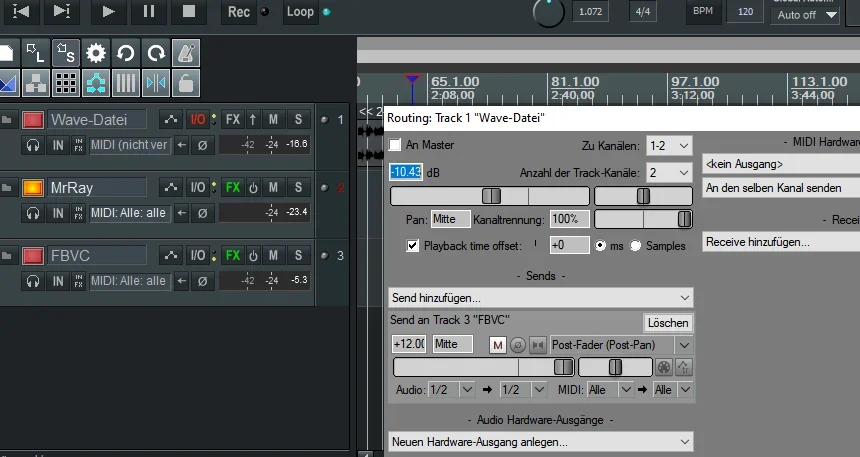Click track volume slider in routing dialog
860x457 pixels.
(490, 196)
